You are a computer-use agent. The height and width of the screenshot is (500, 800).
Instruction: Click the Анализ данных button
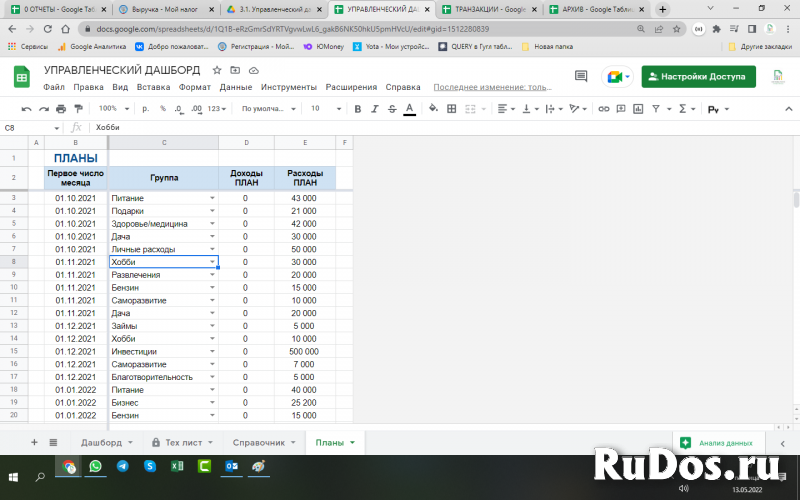(x=718, y=442)
